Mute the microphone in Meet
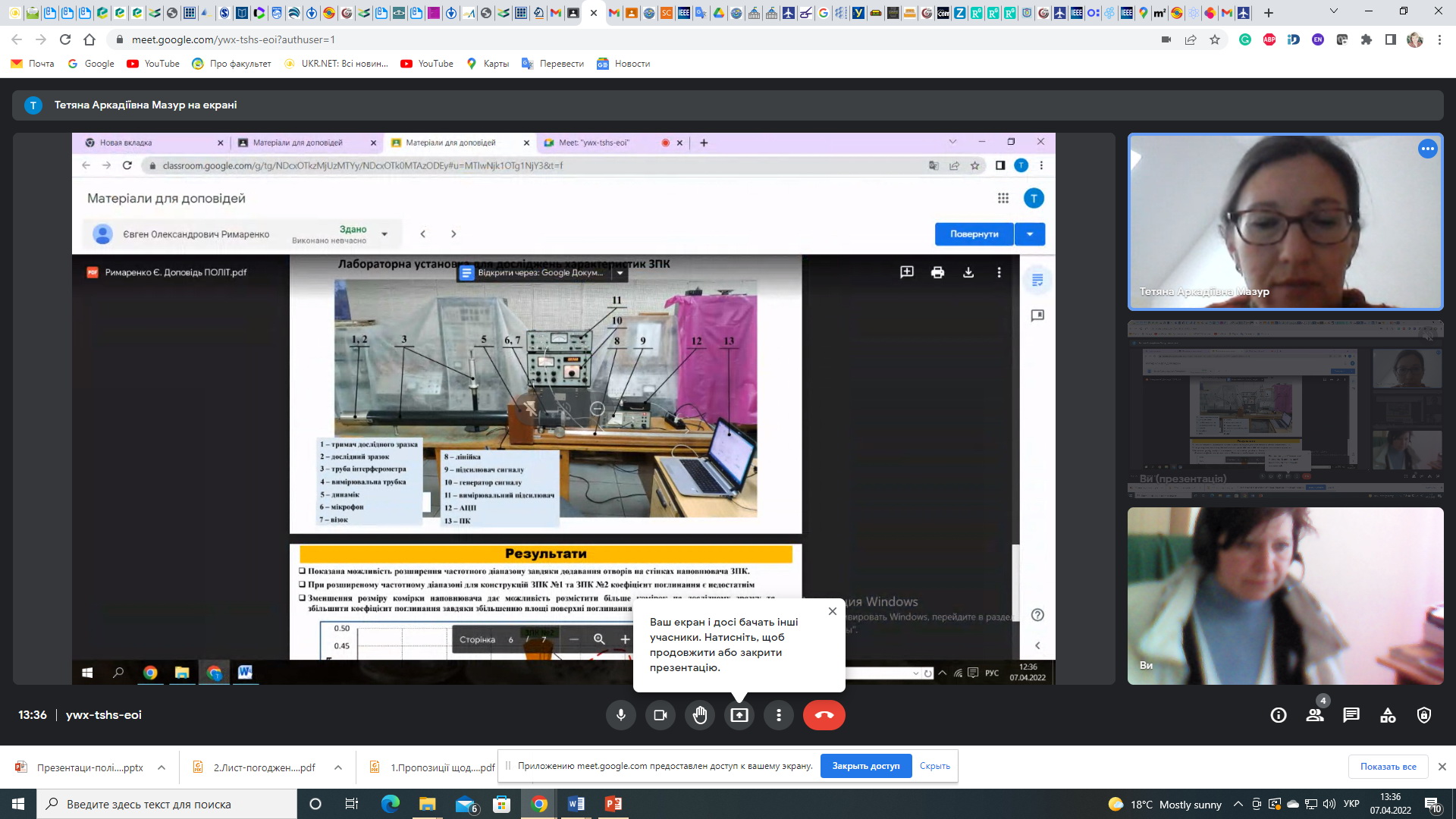This screenshot has width=1456, height=819. pyautogui.click(x=620, y=715)
